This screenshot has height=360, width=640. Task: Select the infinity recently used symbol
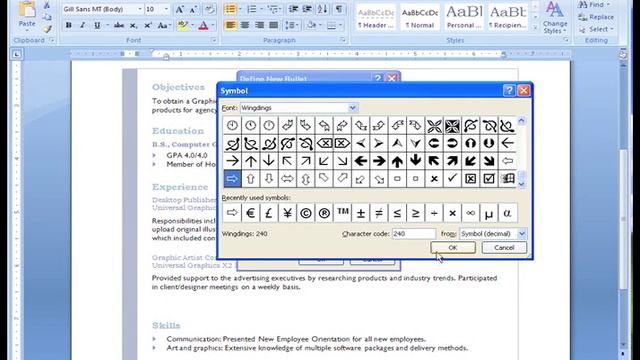tap(470, 213)
